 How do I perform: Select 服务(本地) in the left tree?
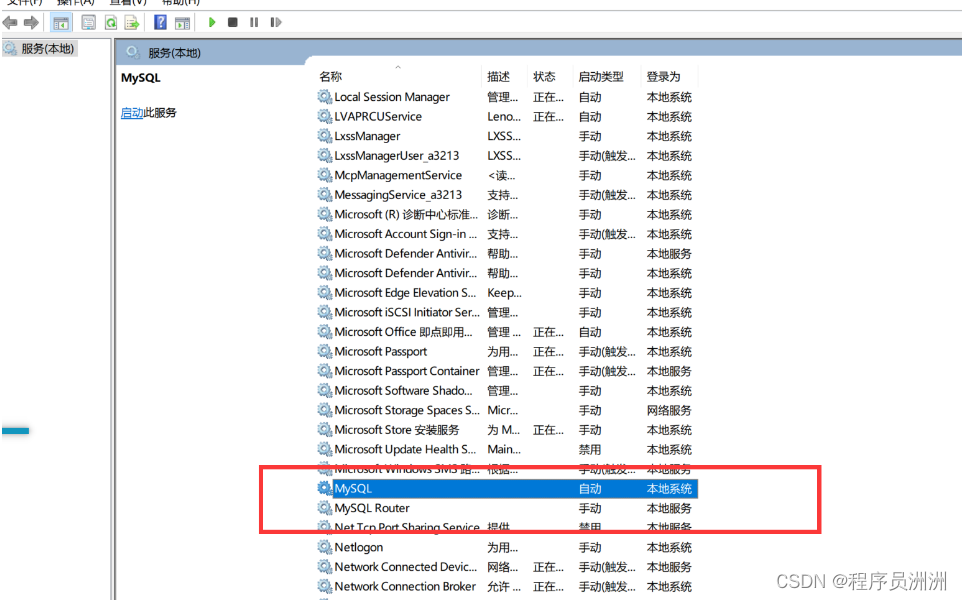tap(47, 48)
